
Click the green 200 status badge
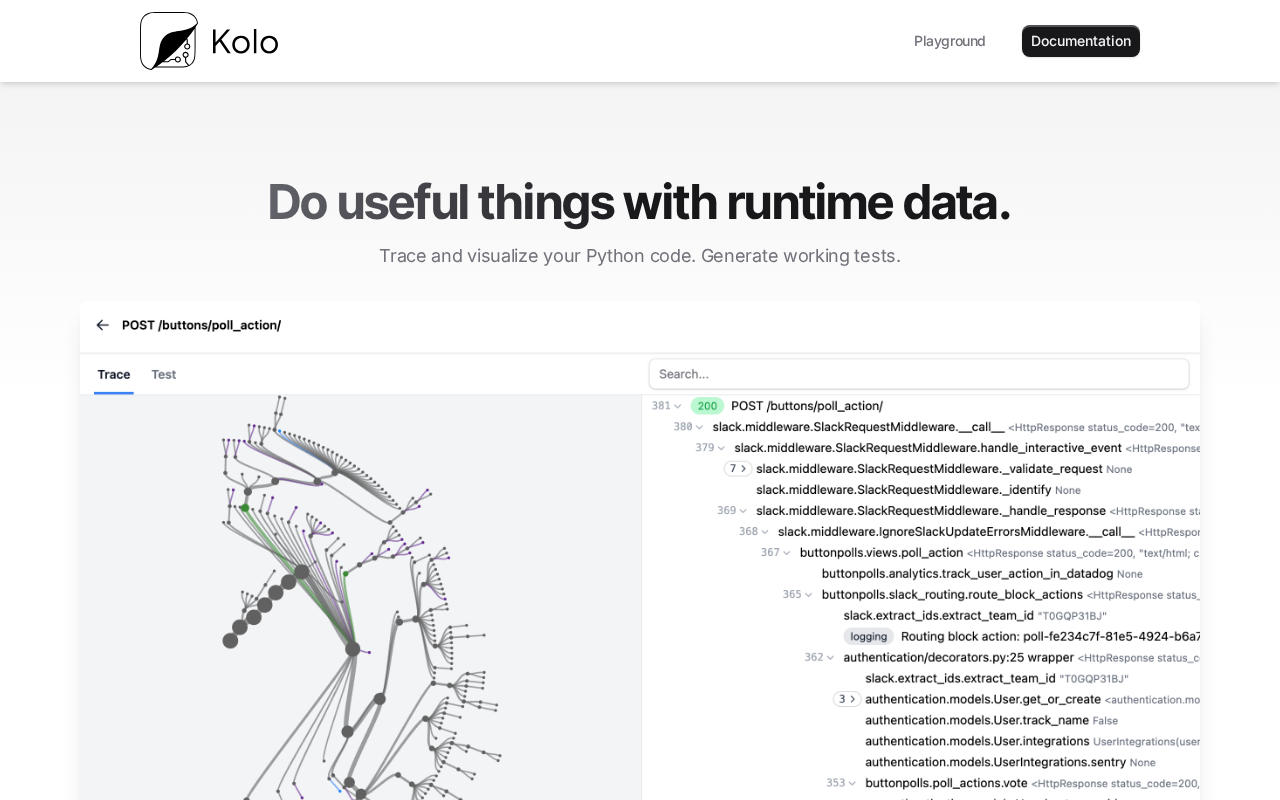(707, 406)
